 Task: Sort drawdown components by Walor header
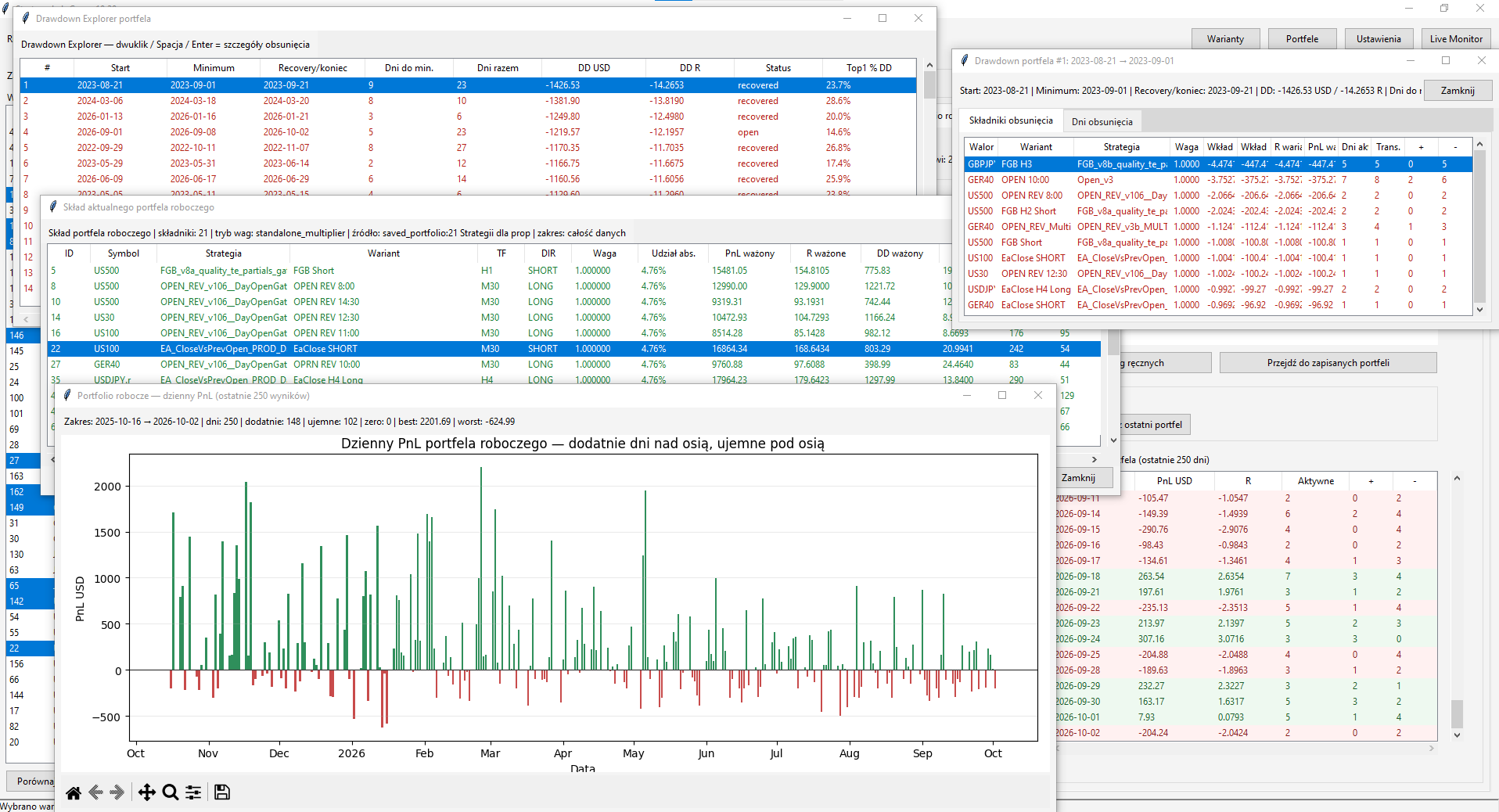tap(981, 147)
